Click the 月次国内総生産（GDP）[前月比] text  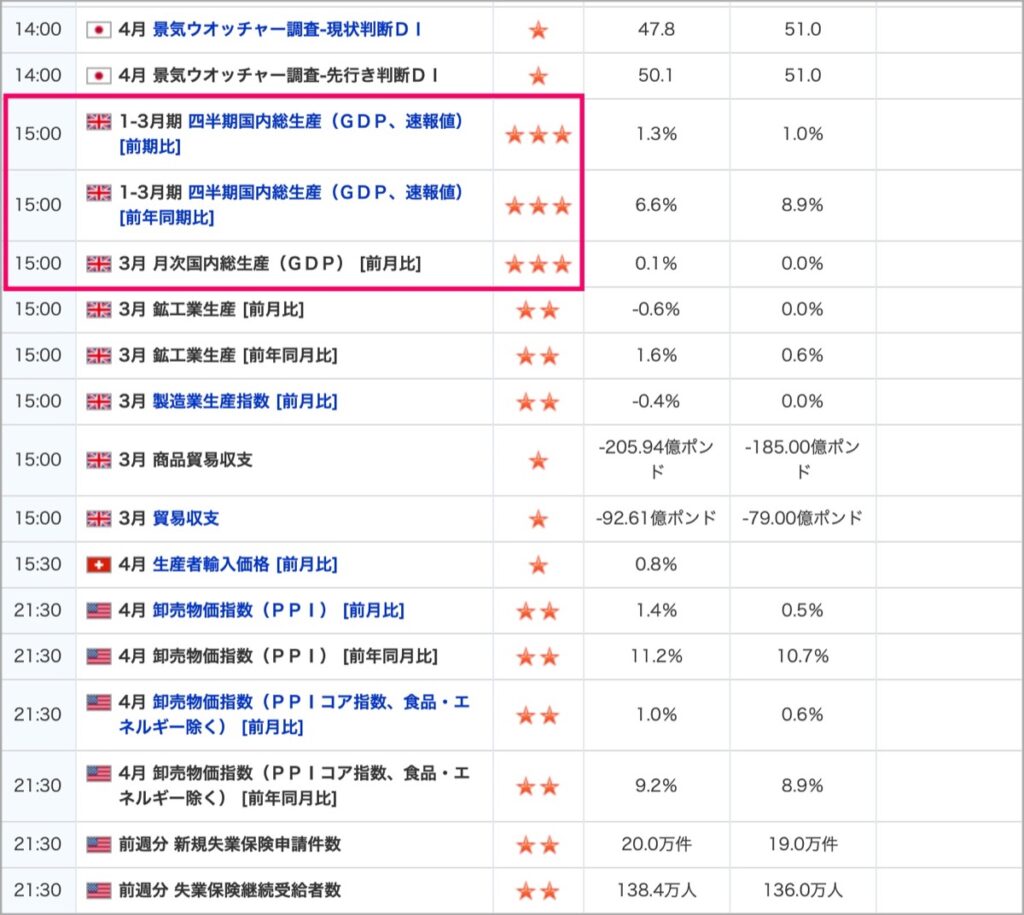(x=287, y=264)
